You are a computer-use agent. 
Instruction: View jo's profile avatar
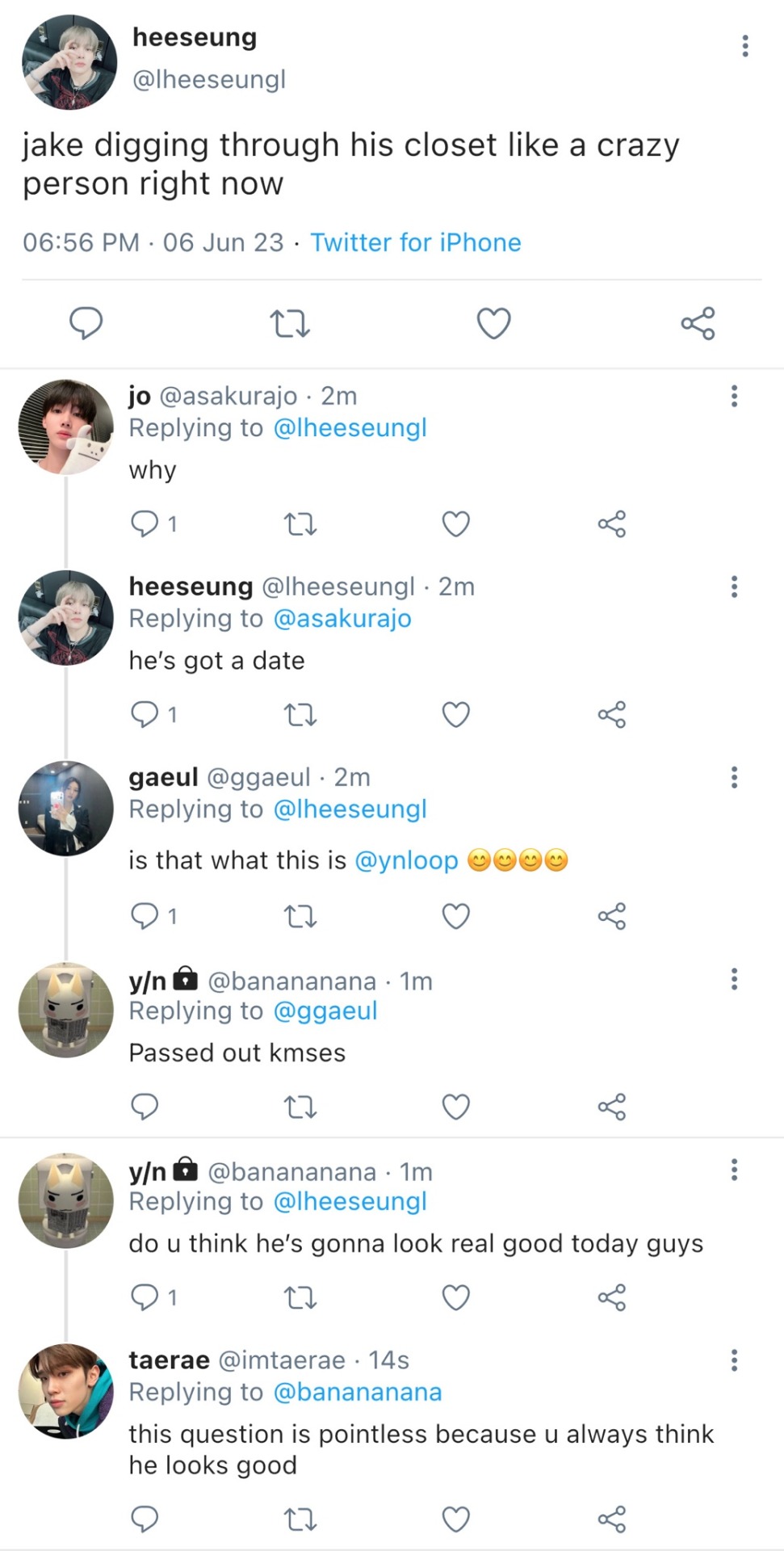click(x=66, y=427)
